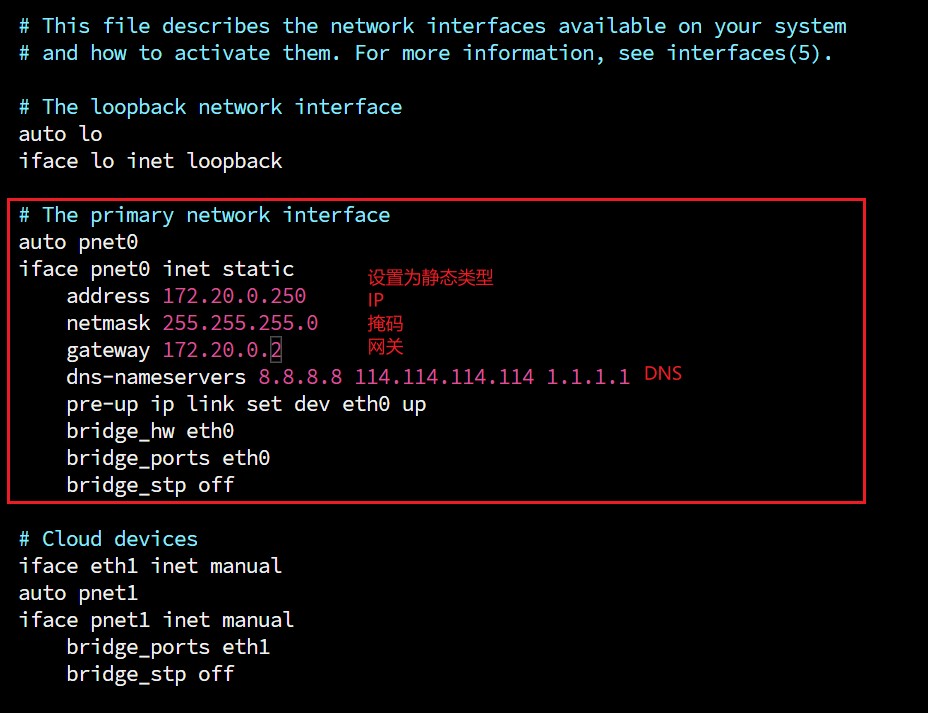Click the 'bridge_hw eth0' line
This screenshot has width=928, height=713.
pyautogui.click(x=150, y=431)
